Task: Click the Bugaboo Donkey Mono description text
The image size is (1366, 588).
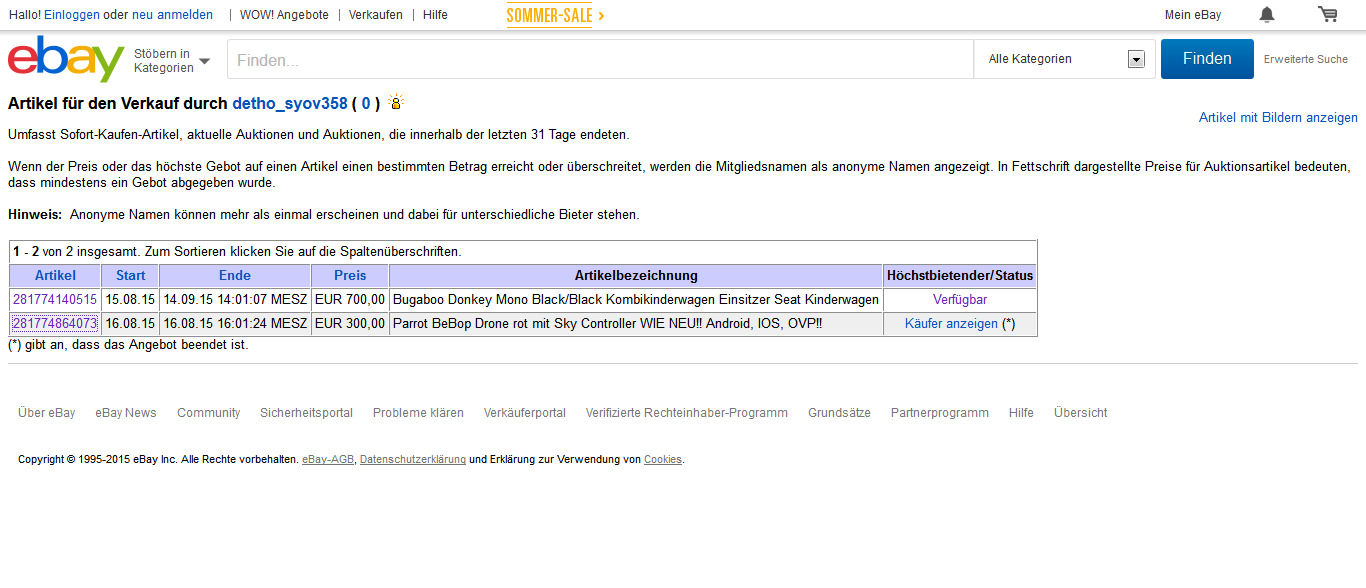Action: [636, 299]
